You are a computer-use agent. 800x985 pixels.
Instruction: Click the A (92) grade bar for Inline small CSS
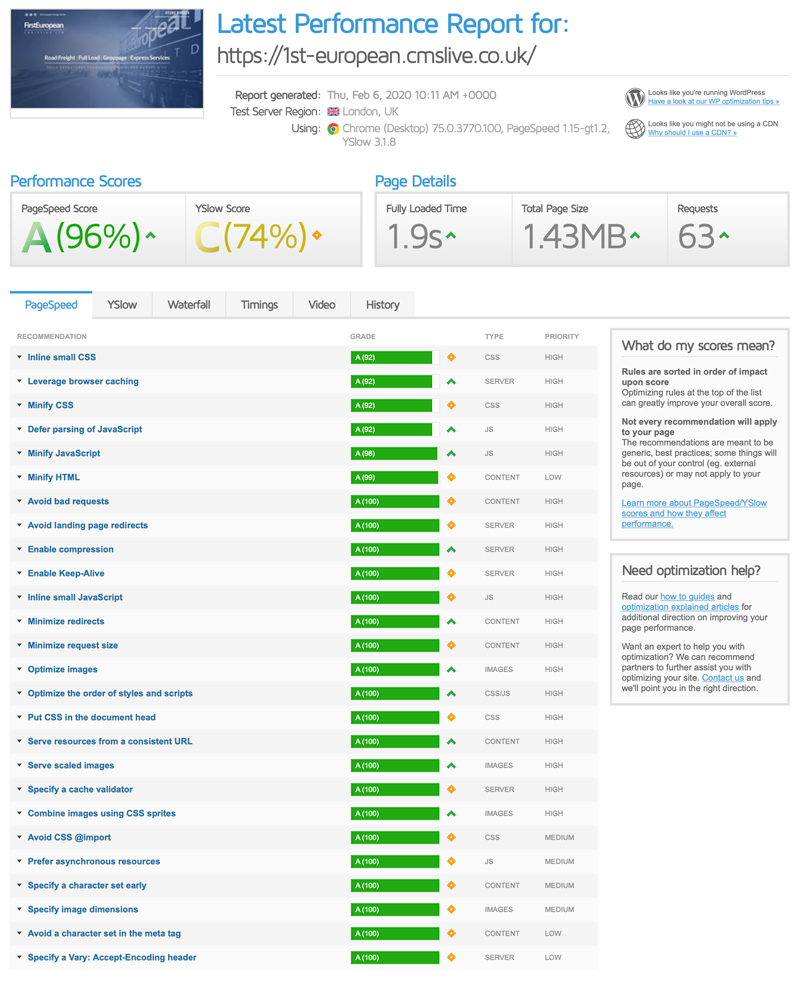click(395, 357)
